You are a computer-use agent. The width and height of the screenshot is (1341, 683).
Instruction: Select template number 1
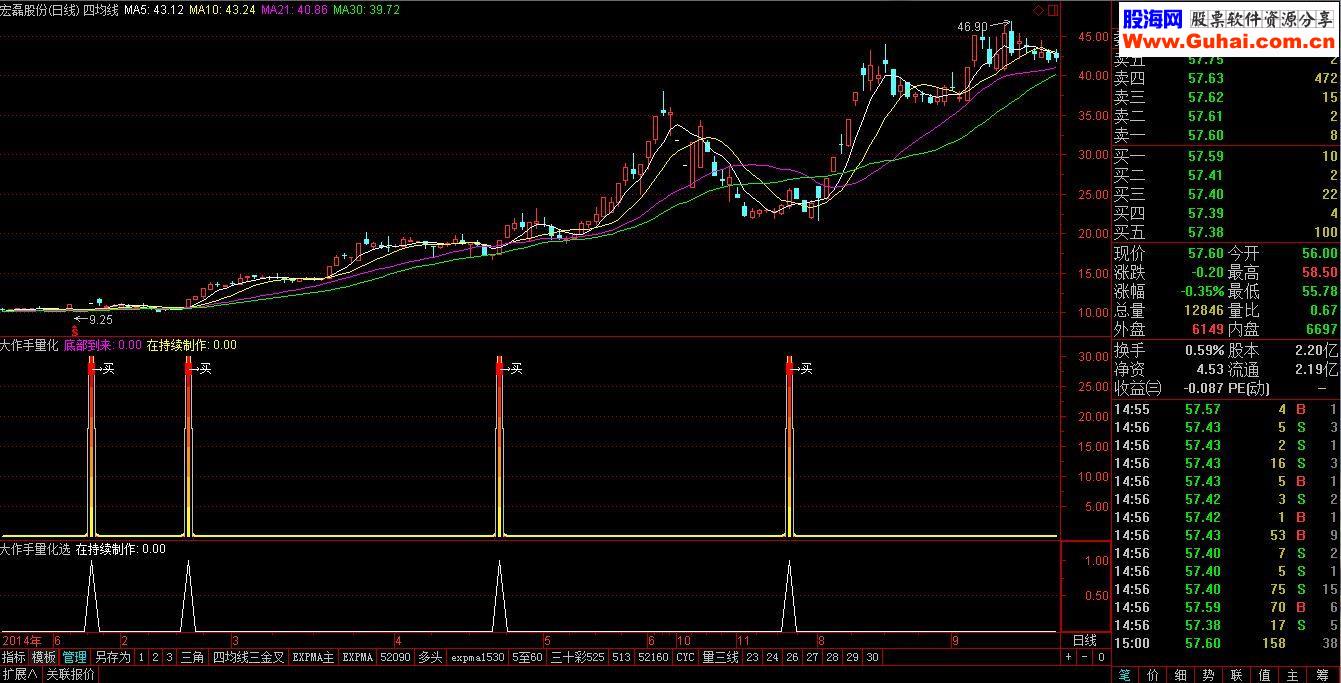[x=141, y=657]
